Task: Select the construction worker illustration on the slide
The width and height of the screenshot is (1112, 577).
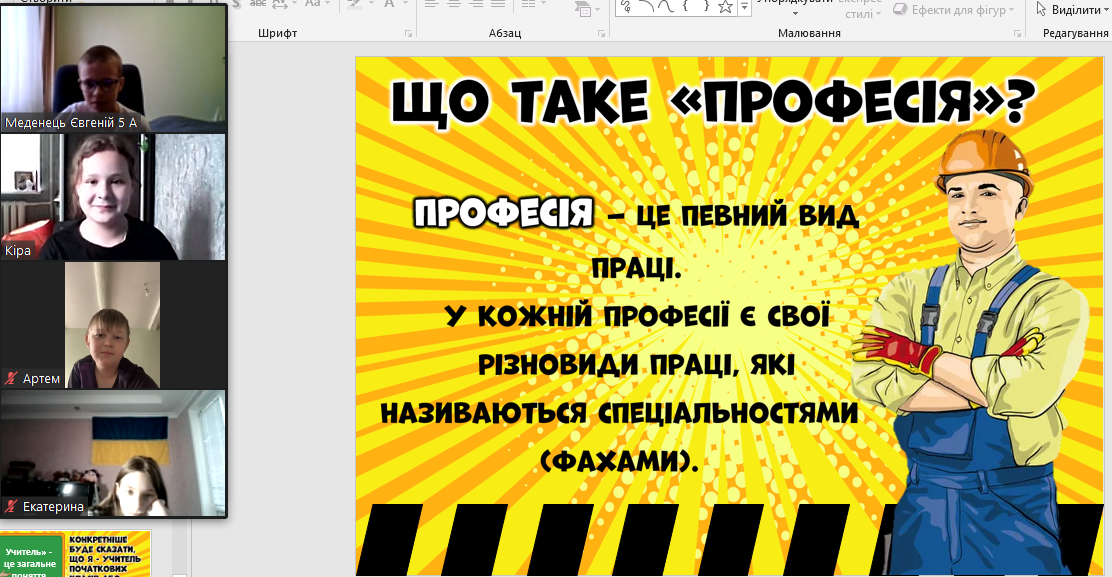Action: (x=972, y=352)
